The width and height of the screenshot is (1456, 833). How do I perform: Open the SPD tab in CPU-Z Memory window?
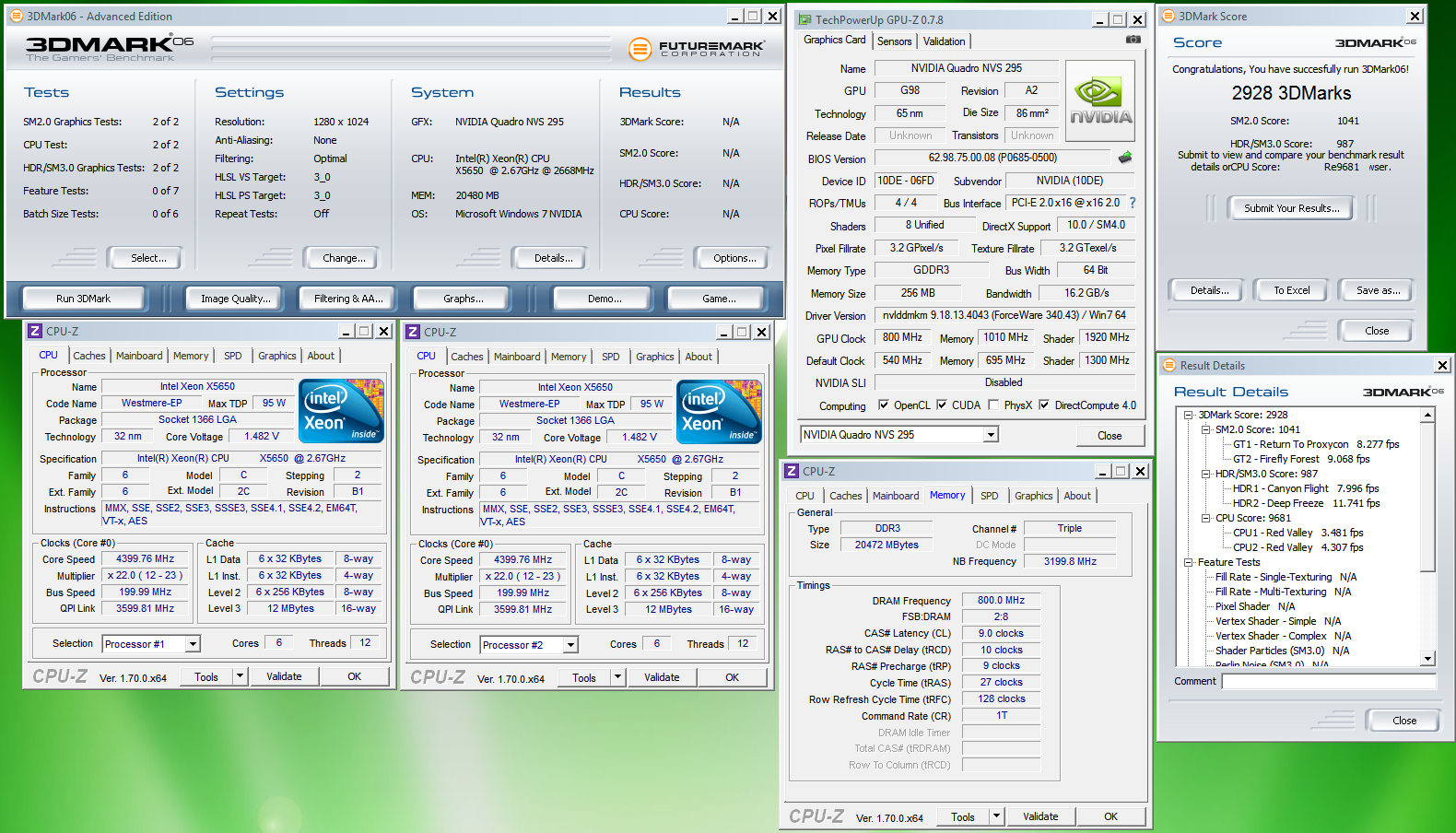pos(989,496)
